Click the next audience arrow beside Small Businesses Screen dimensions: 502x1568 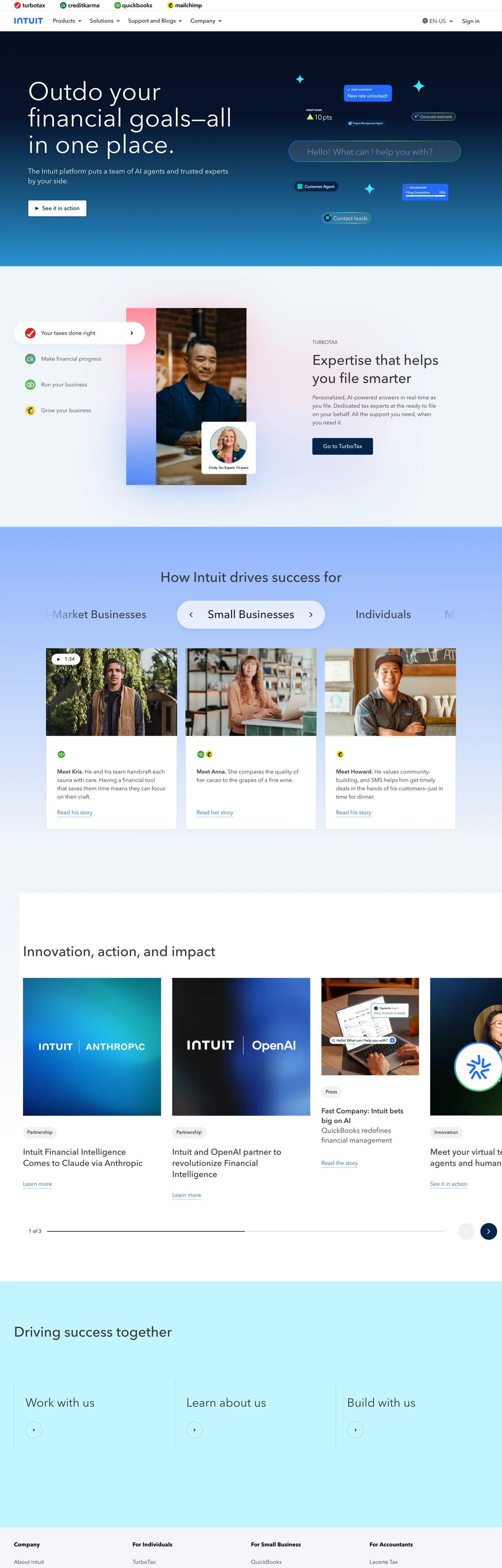coord(311,615)
